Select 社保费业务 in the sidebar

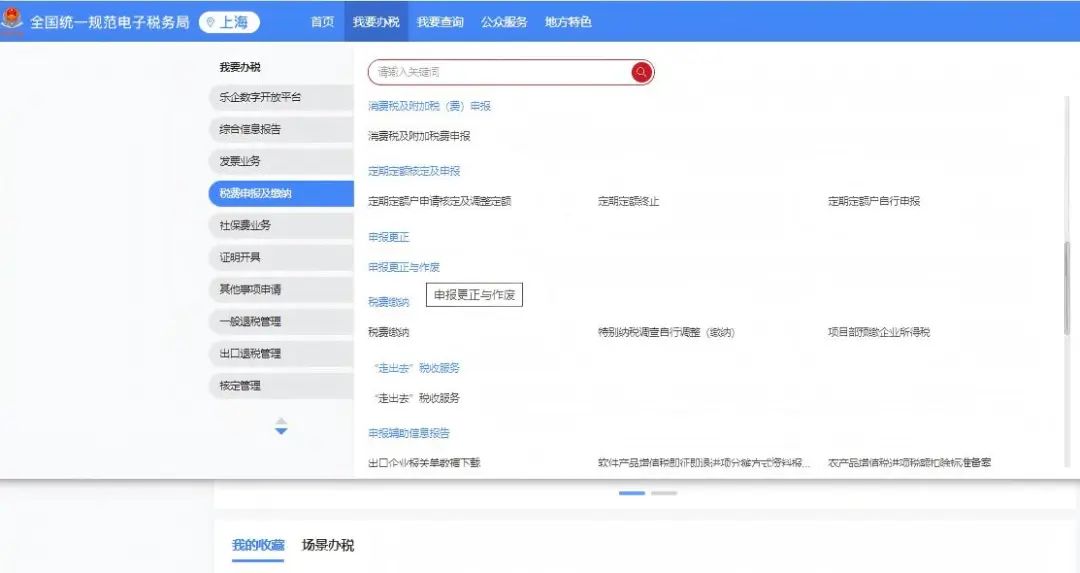[x=245, y=225]
